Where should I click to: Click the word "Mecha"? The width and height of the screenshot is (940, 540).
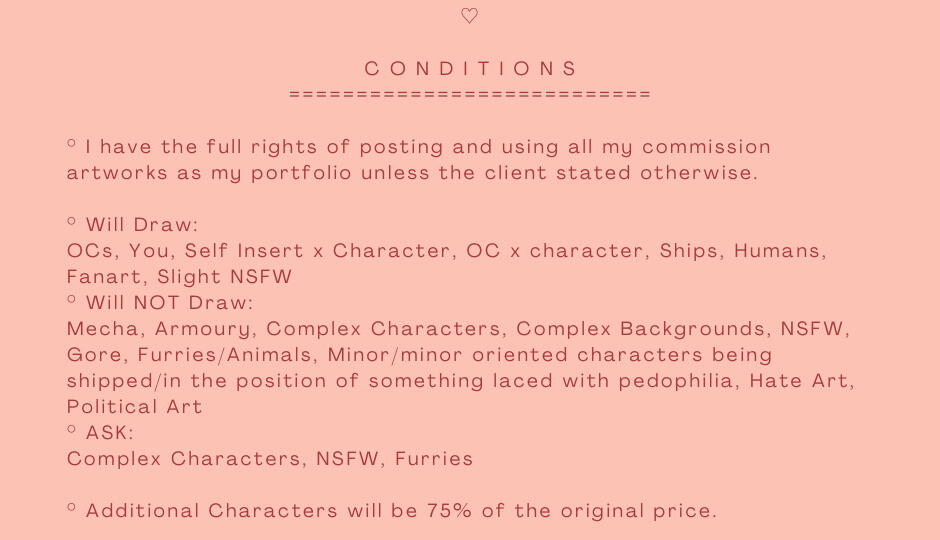[x=102, y=329]
